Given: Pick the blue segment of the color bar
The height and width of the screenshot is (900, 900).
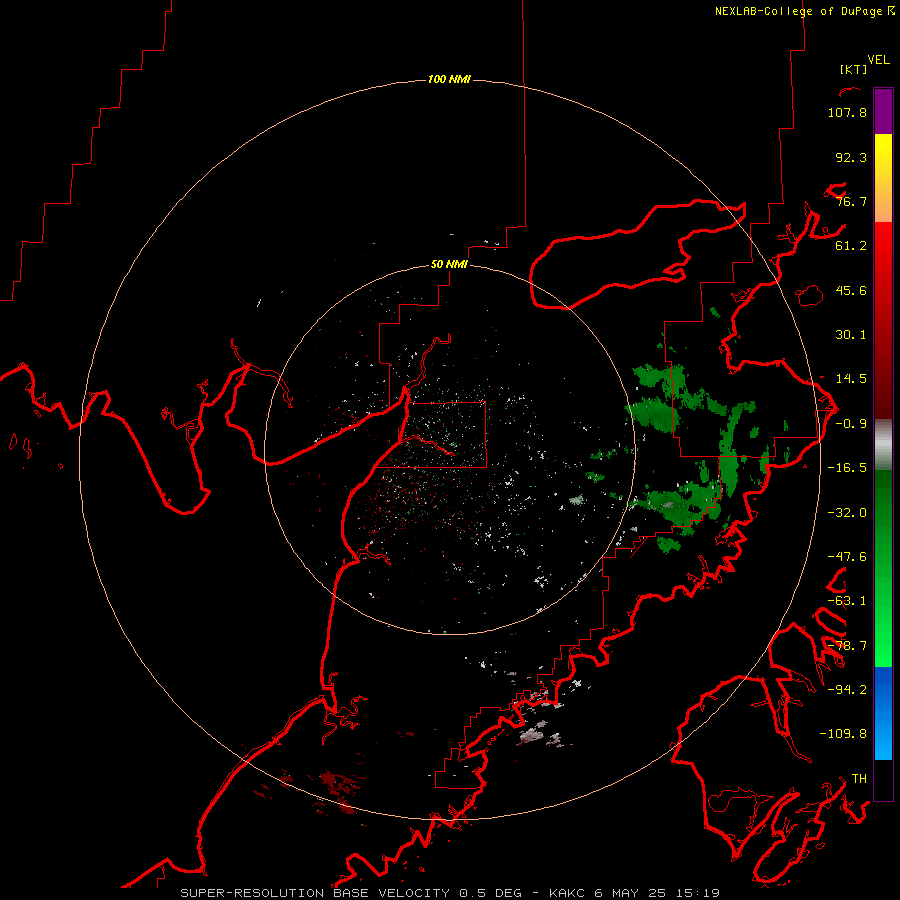Looking at the screenshot, I should [x=883, y=713].
